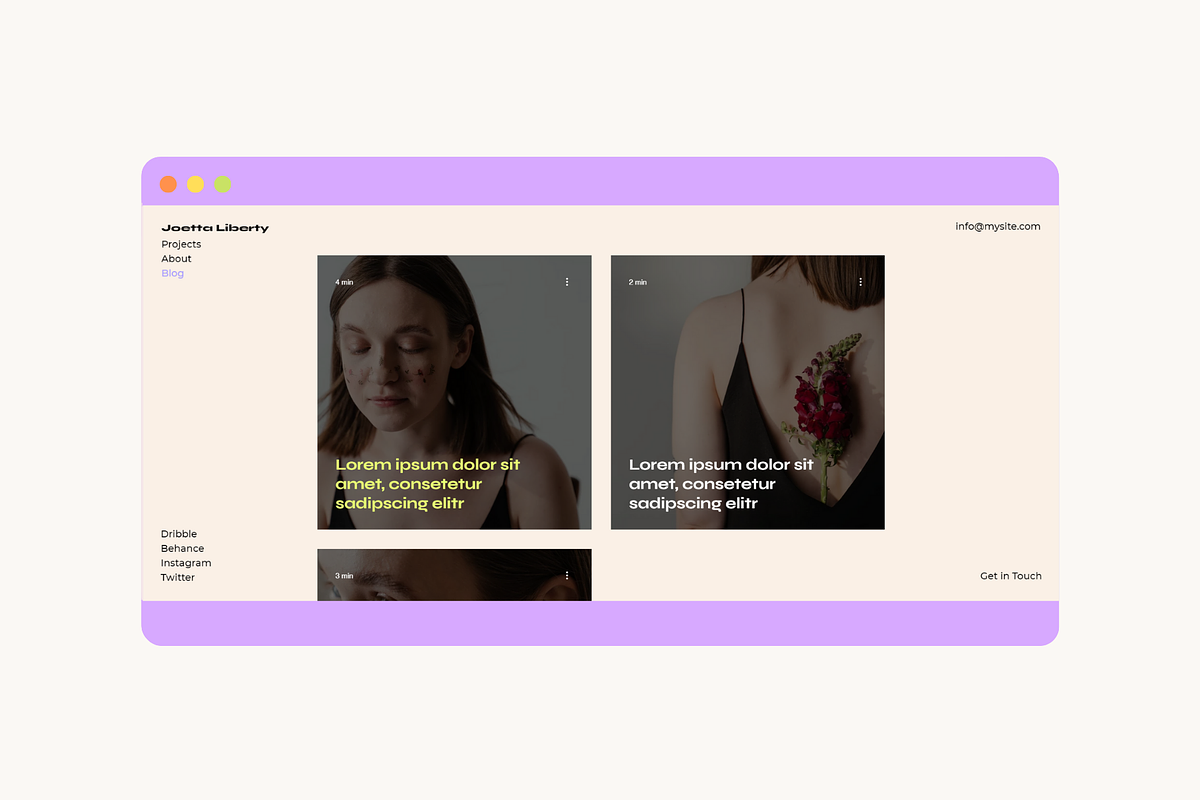Click the green window dot

coord(223,184)
